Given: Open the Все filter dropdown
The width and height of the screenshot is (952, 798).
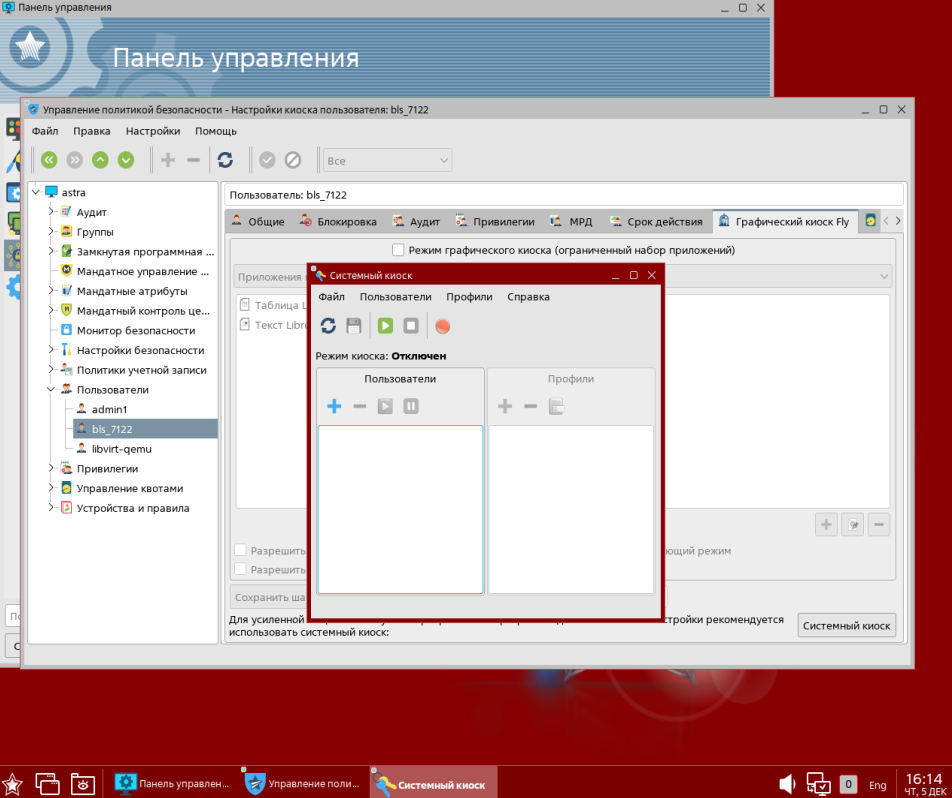Looking at the screenshot, I should click(387, 161).
